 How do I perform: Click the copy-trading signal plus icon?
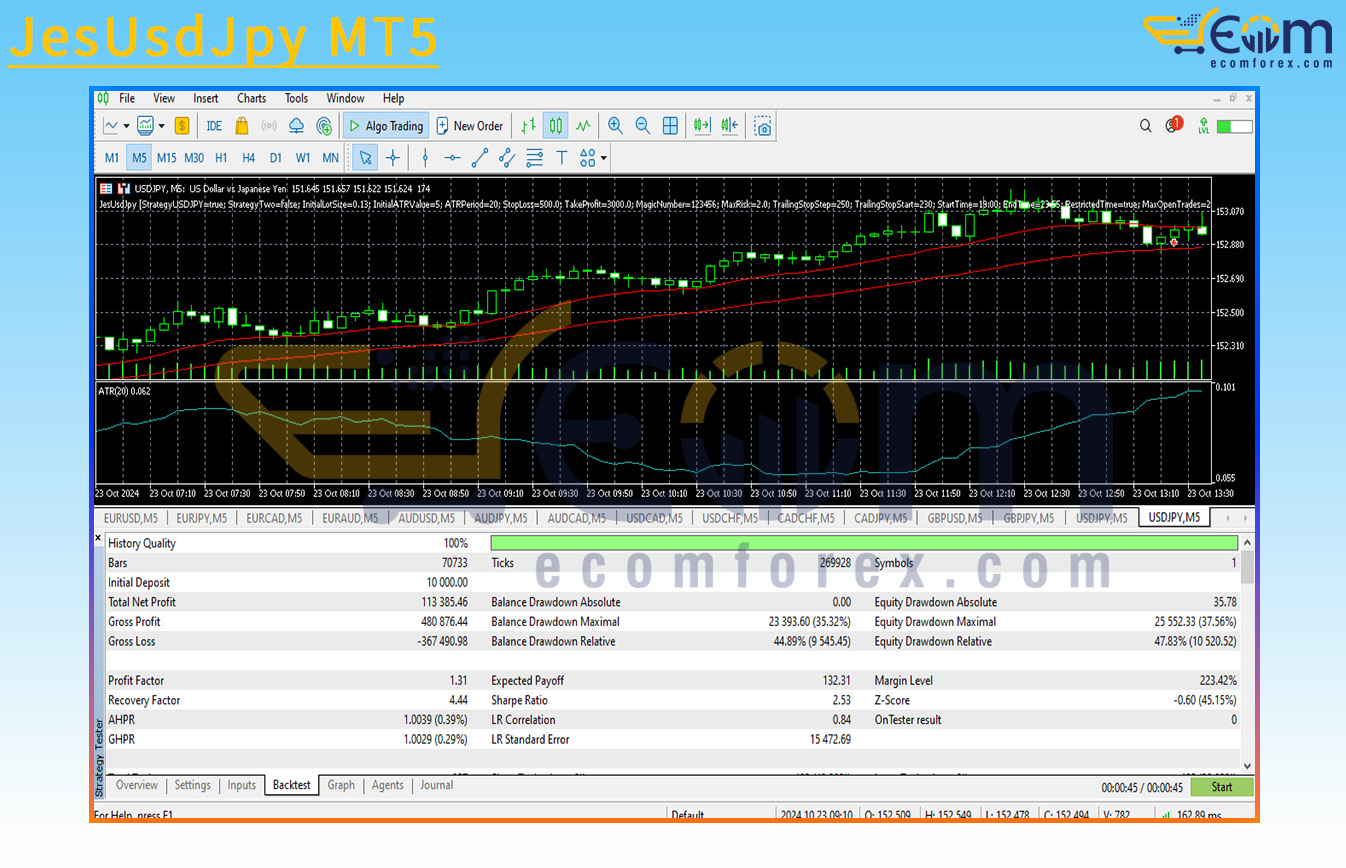click(324, 126)
